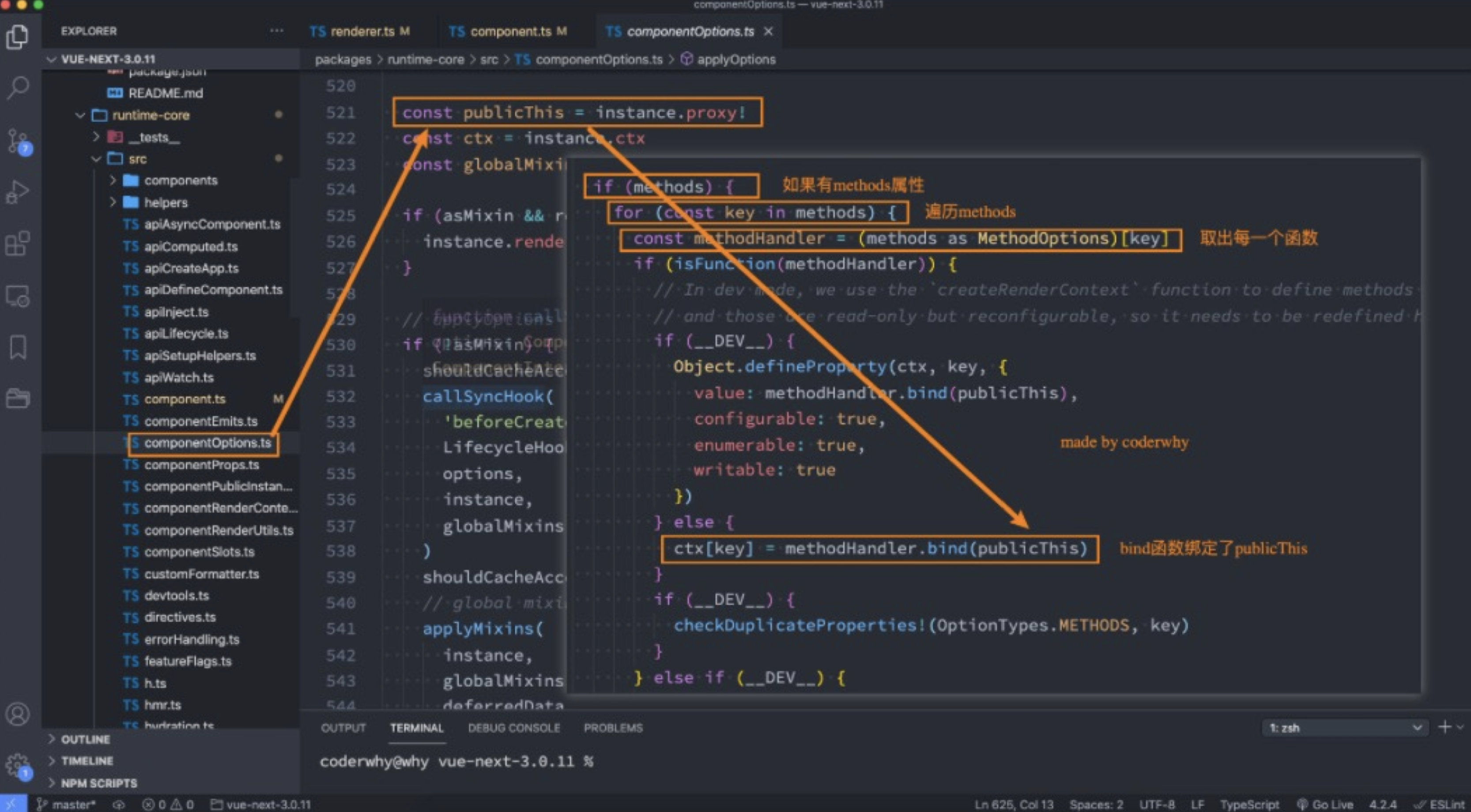This screenshot has width=1471, height=812.
Task: Open the Remote Explorer view
Action: pos(18,296)
